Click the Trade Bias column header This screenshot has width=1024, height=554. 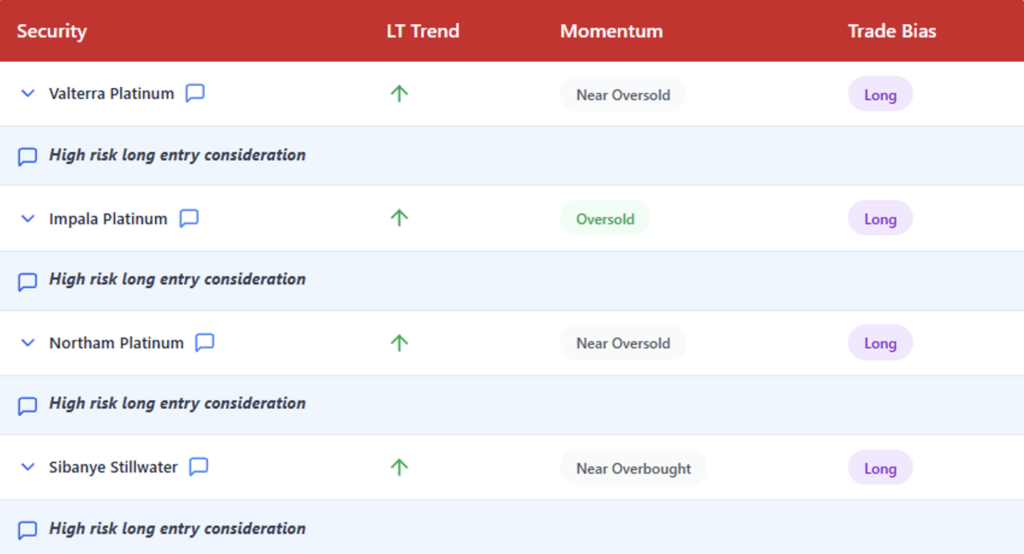point(892,31)
